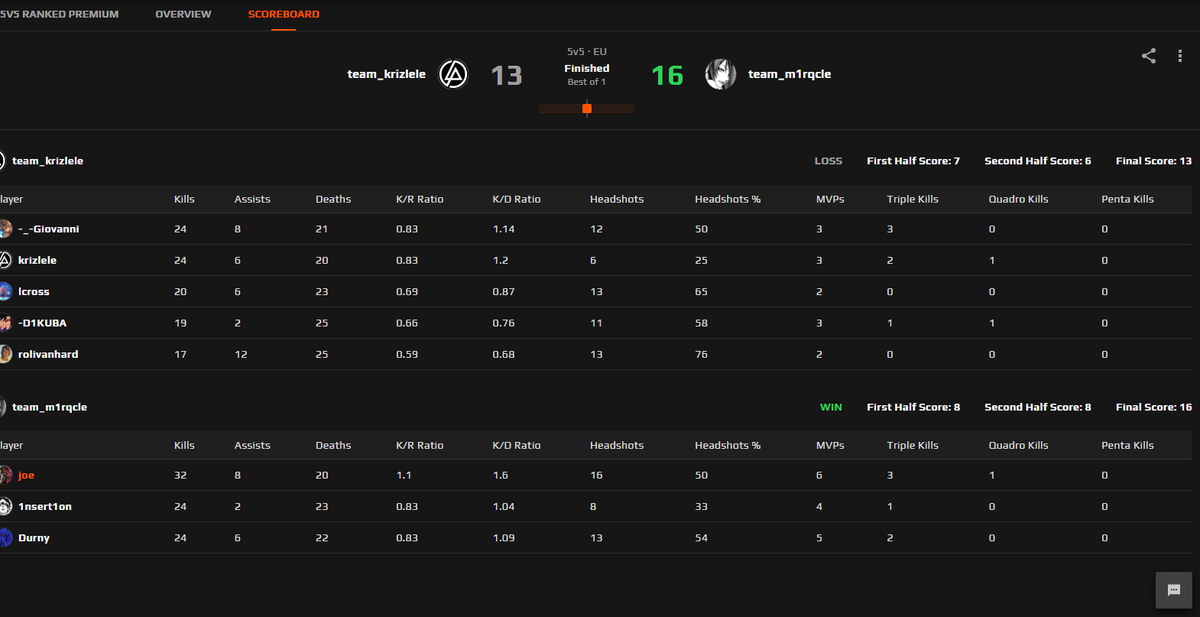The height and width of the screenshot is (617, 1200).
Task: Click lcross player avatar
Action: [5, 292]
